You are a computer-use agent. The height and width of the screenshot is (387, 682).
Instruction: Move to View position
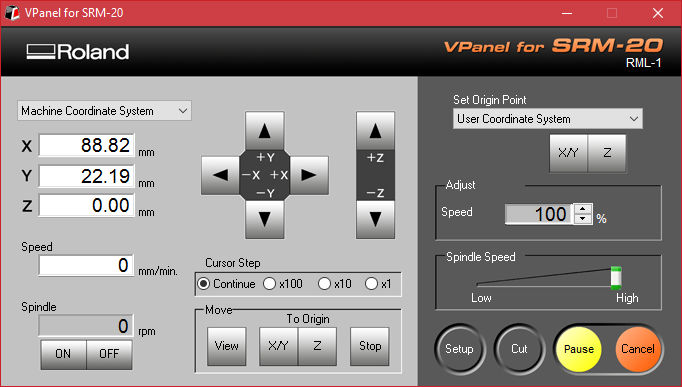pyautogui.click(x=227, y=346)
